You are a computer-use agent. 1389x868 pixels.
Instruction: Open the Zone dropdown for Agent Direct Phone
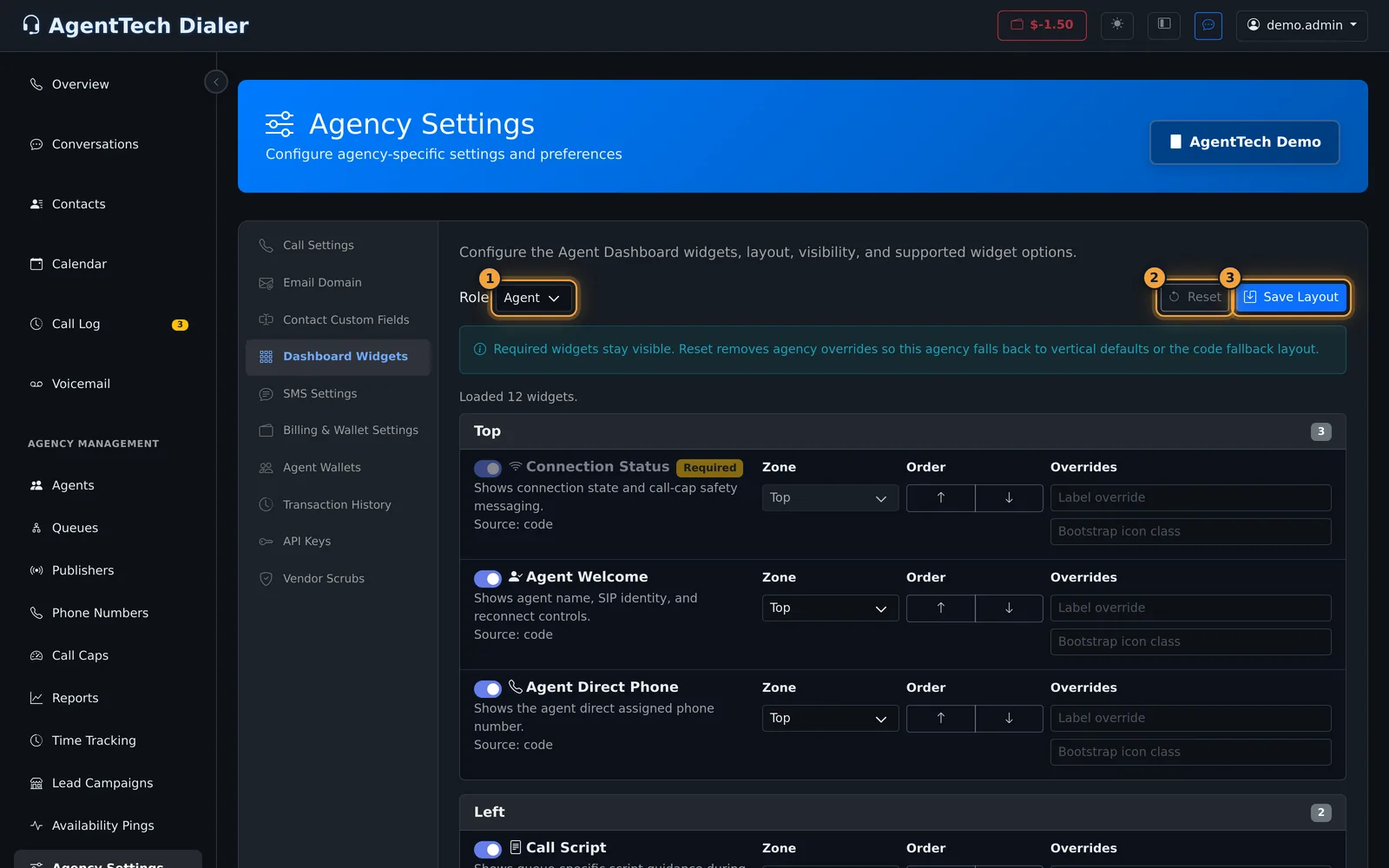830,719
